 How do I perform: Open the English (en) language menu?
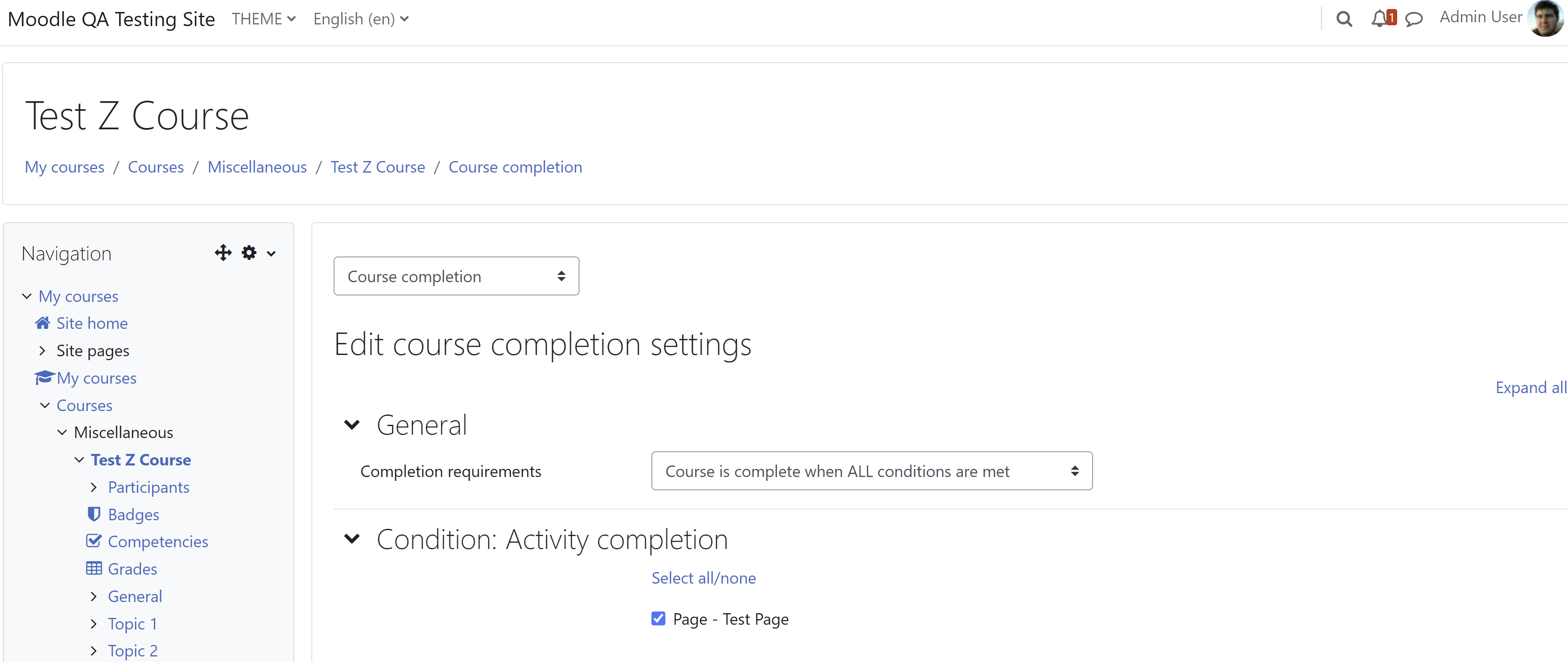[x=361, y=19]
